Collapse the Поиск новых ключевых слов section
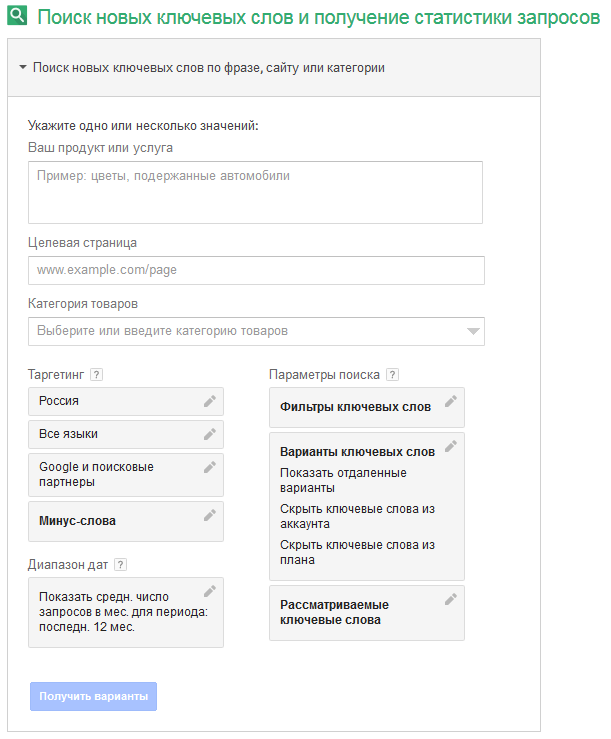Image resolution: width=611 pixels, height=739 pixels. tap(23, 68)
